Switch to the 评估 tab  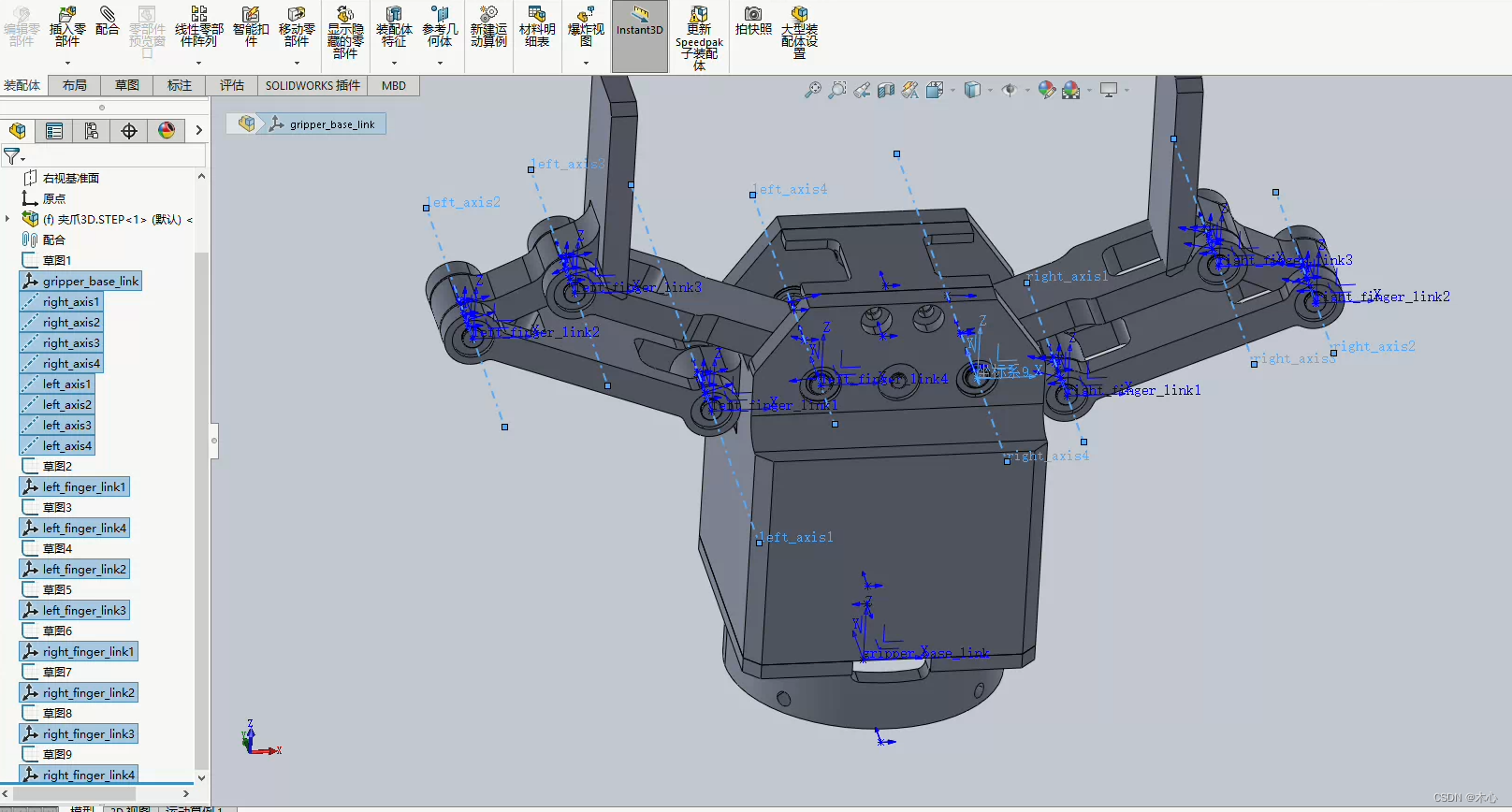232,86
